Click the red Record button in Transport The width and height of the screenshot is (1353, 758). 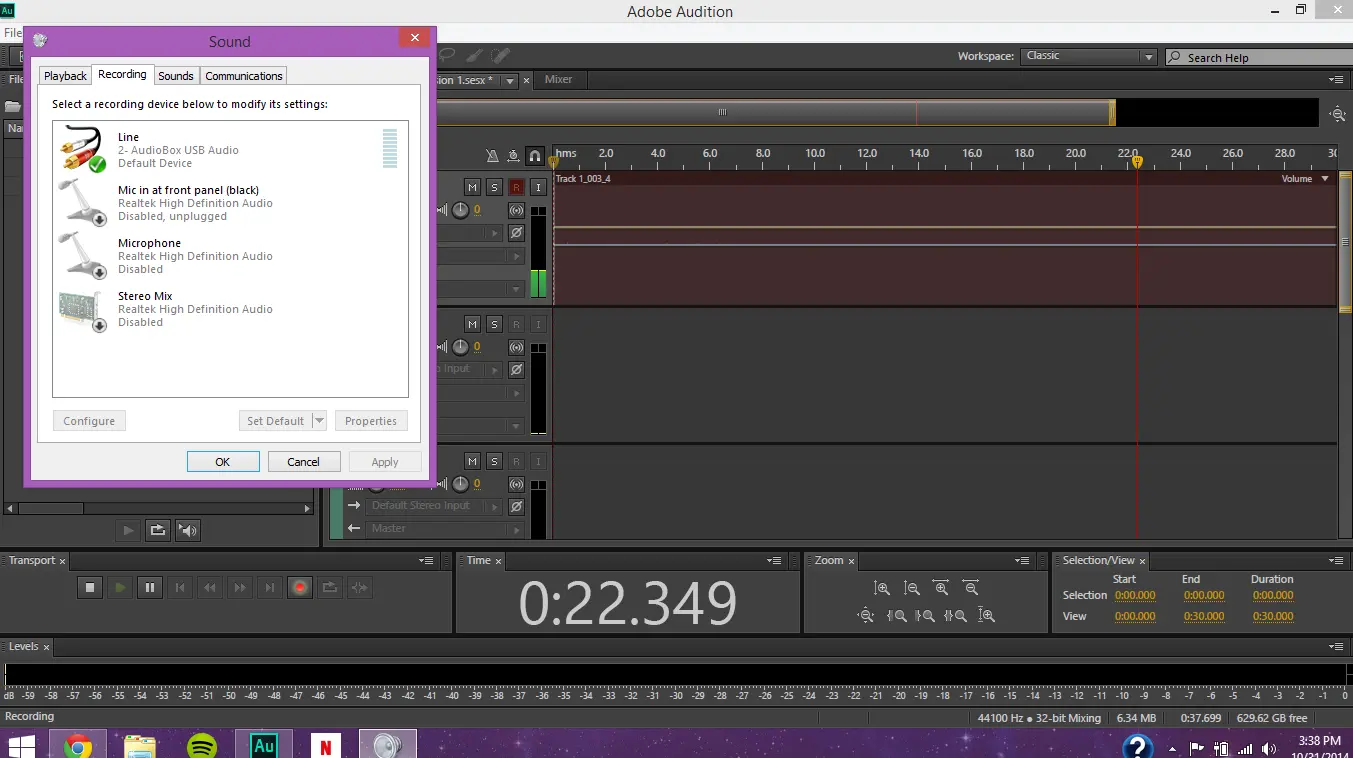300,588
